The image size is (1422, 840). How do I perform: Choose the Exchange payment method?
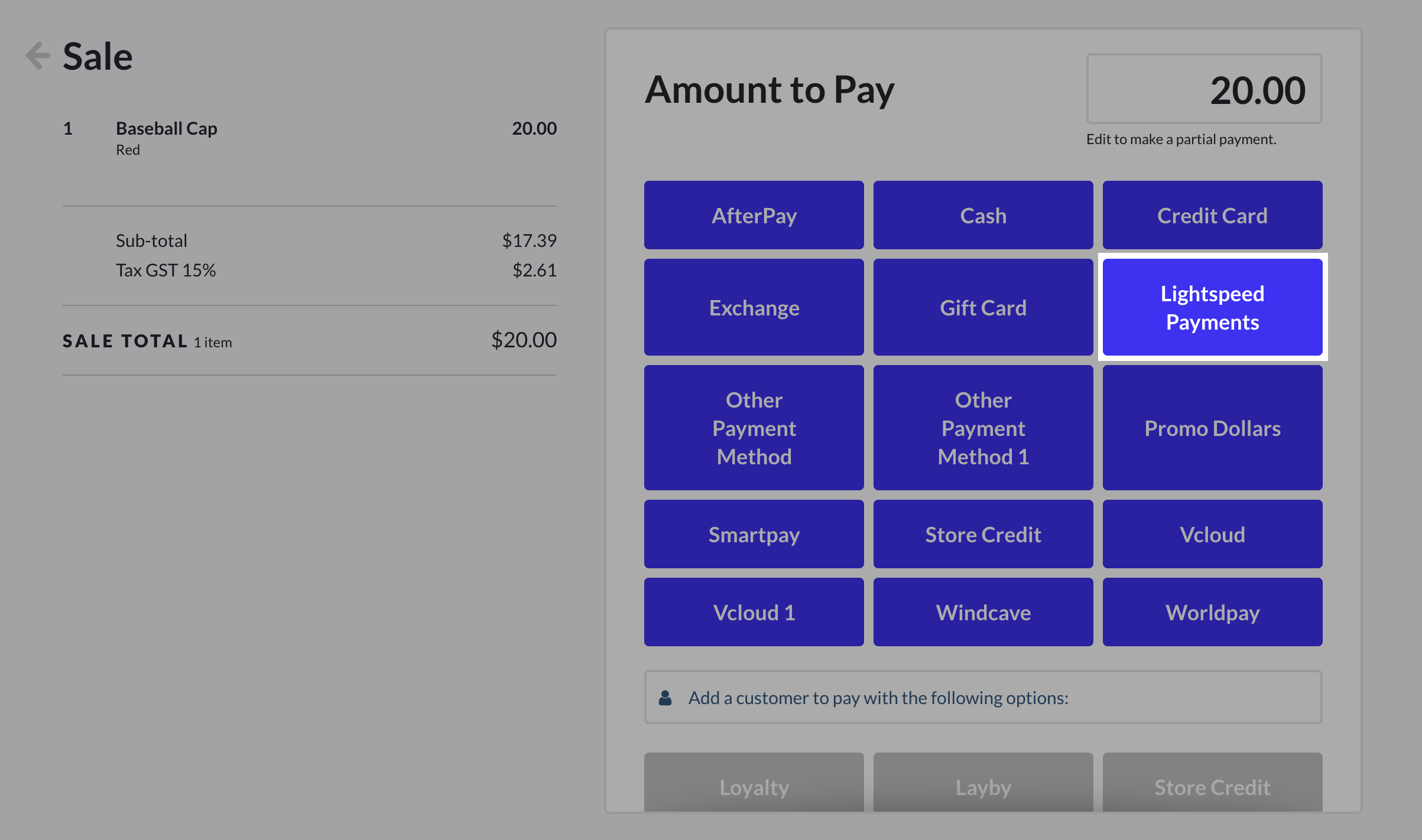[x=754, y=307]
